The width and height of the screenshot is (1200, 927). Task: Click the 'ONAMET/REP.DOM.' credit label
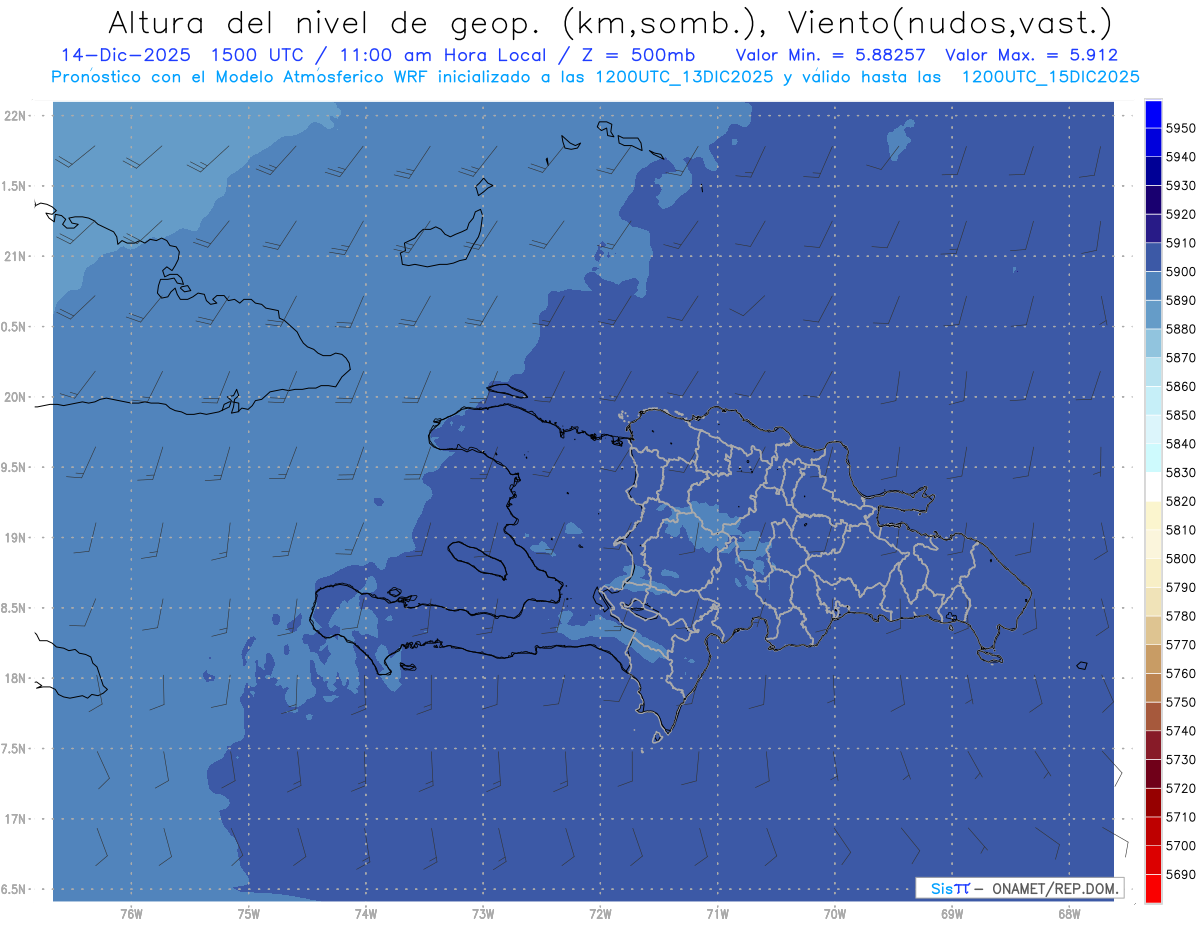pyautogui.click(x=1054, y=888)
